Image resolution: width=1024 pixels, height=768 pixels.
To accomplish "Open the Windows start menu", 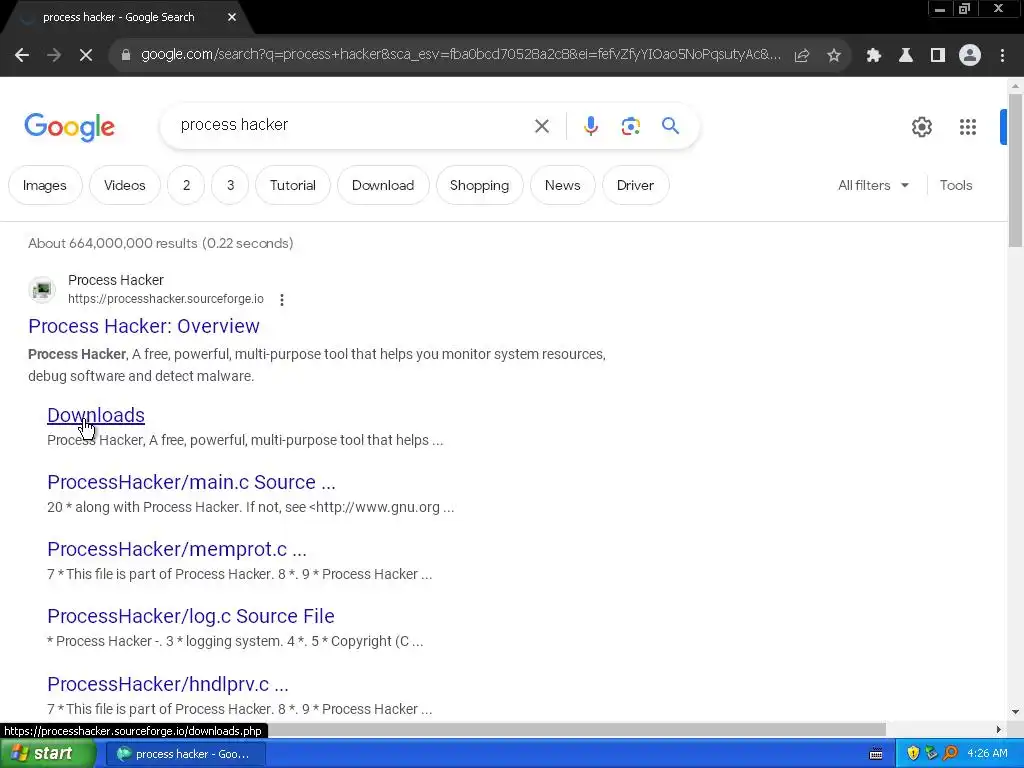I will click(47, 754).
